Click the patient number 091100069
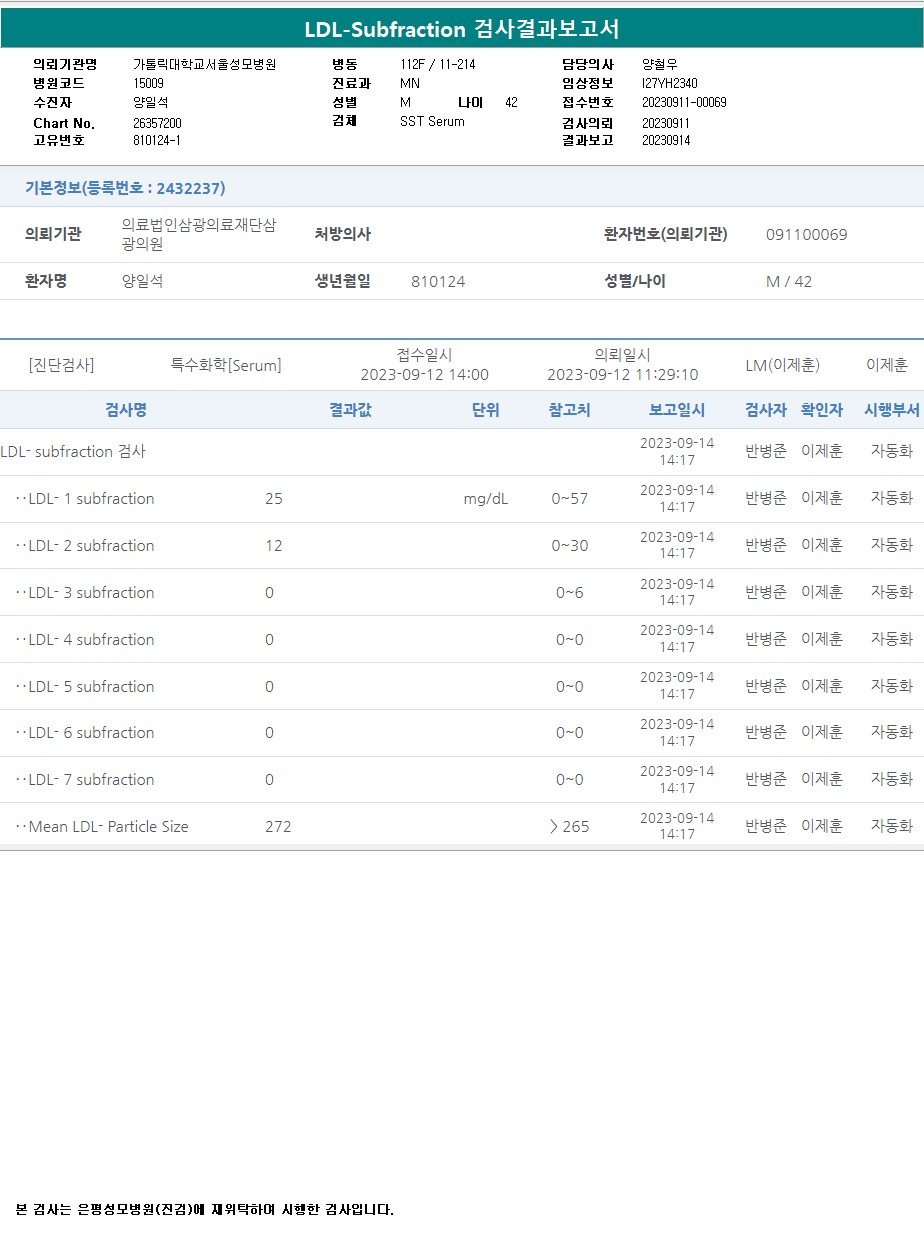 pyautogui.click(x=806, y=235)
